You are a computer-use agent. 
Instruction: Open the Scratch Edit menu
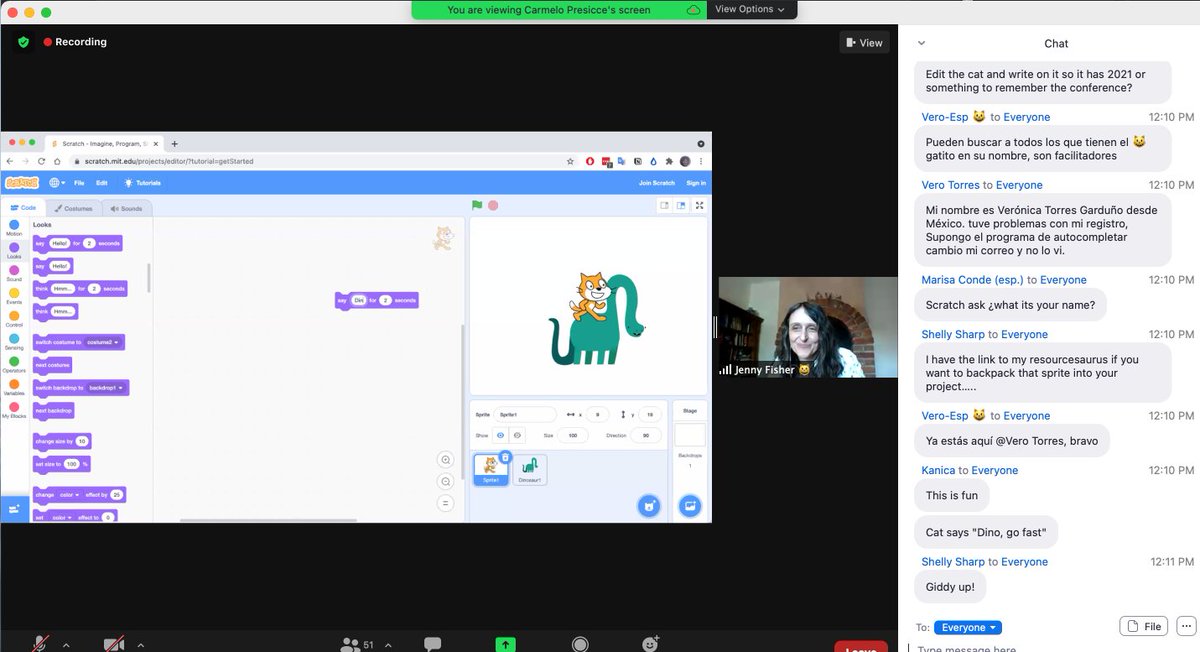(102, 183)
